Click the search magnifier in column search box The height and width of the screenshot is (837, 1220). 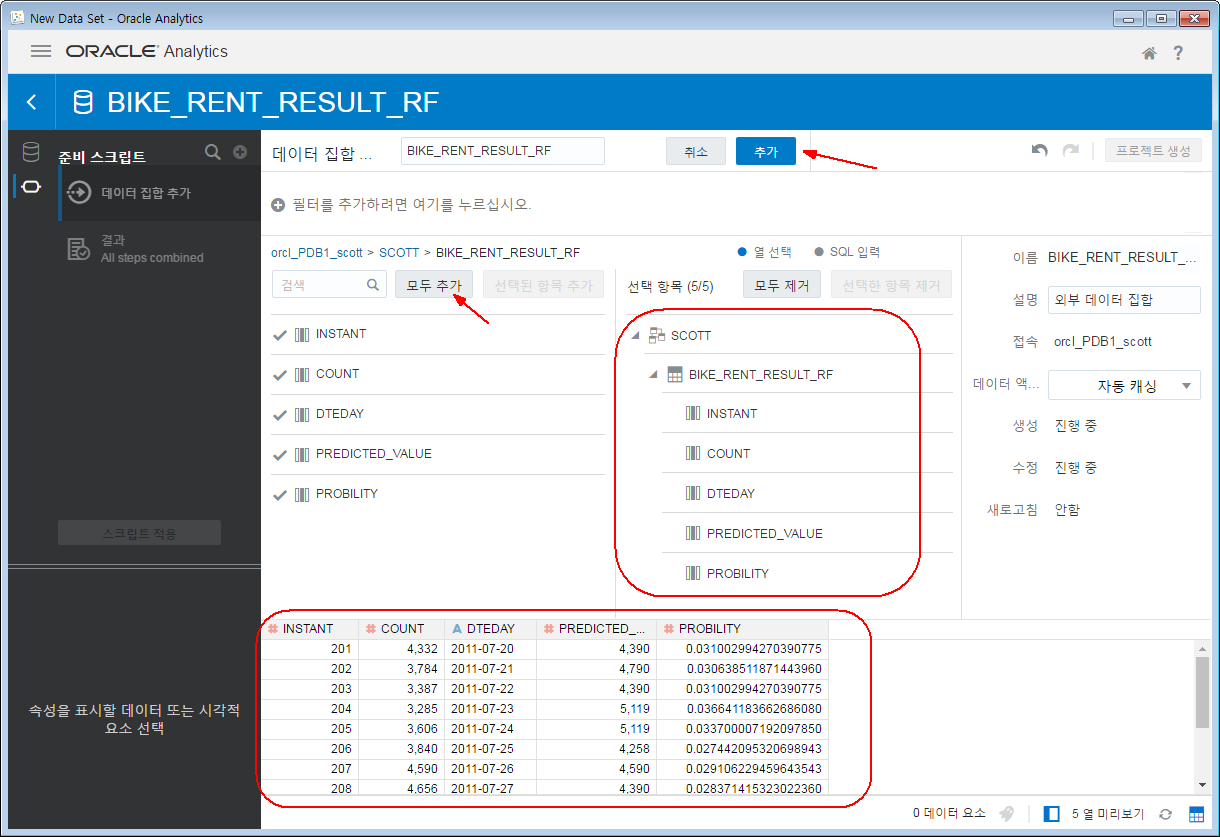click(x=373, y=285)
